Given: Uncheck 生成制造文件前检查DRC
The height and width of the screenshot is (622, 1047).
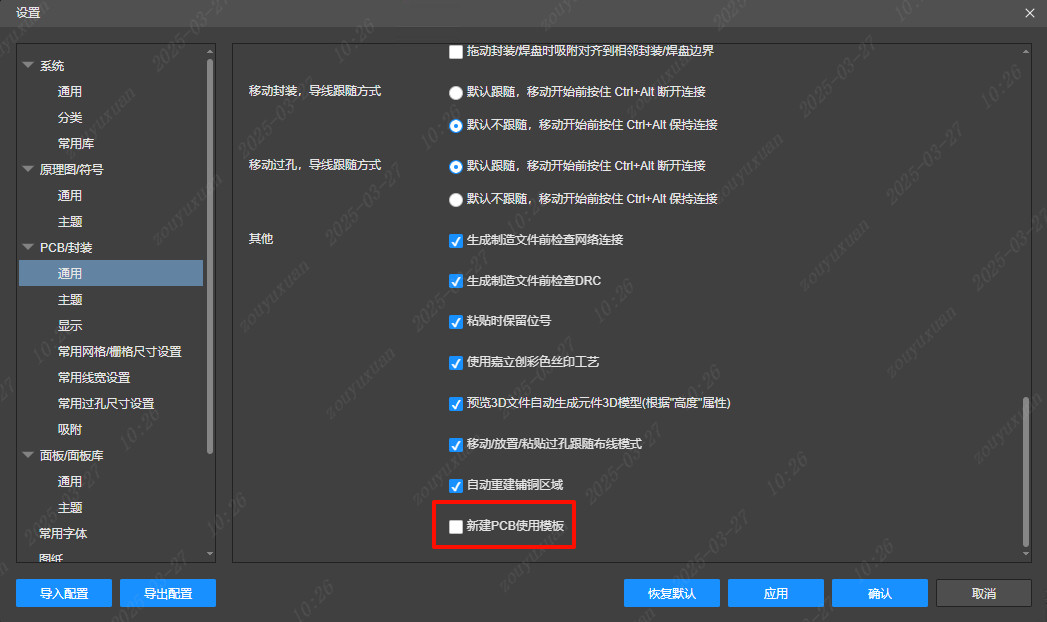Looking at the screenshot, I should 456,281.
